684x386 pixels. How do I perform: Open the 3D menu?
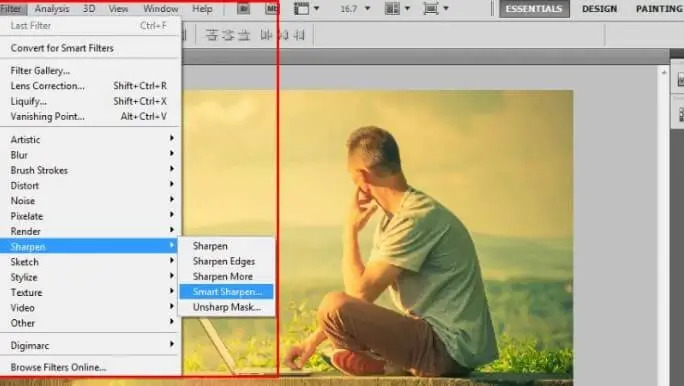click(x=89, y=8)
